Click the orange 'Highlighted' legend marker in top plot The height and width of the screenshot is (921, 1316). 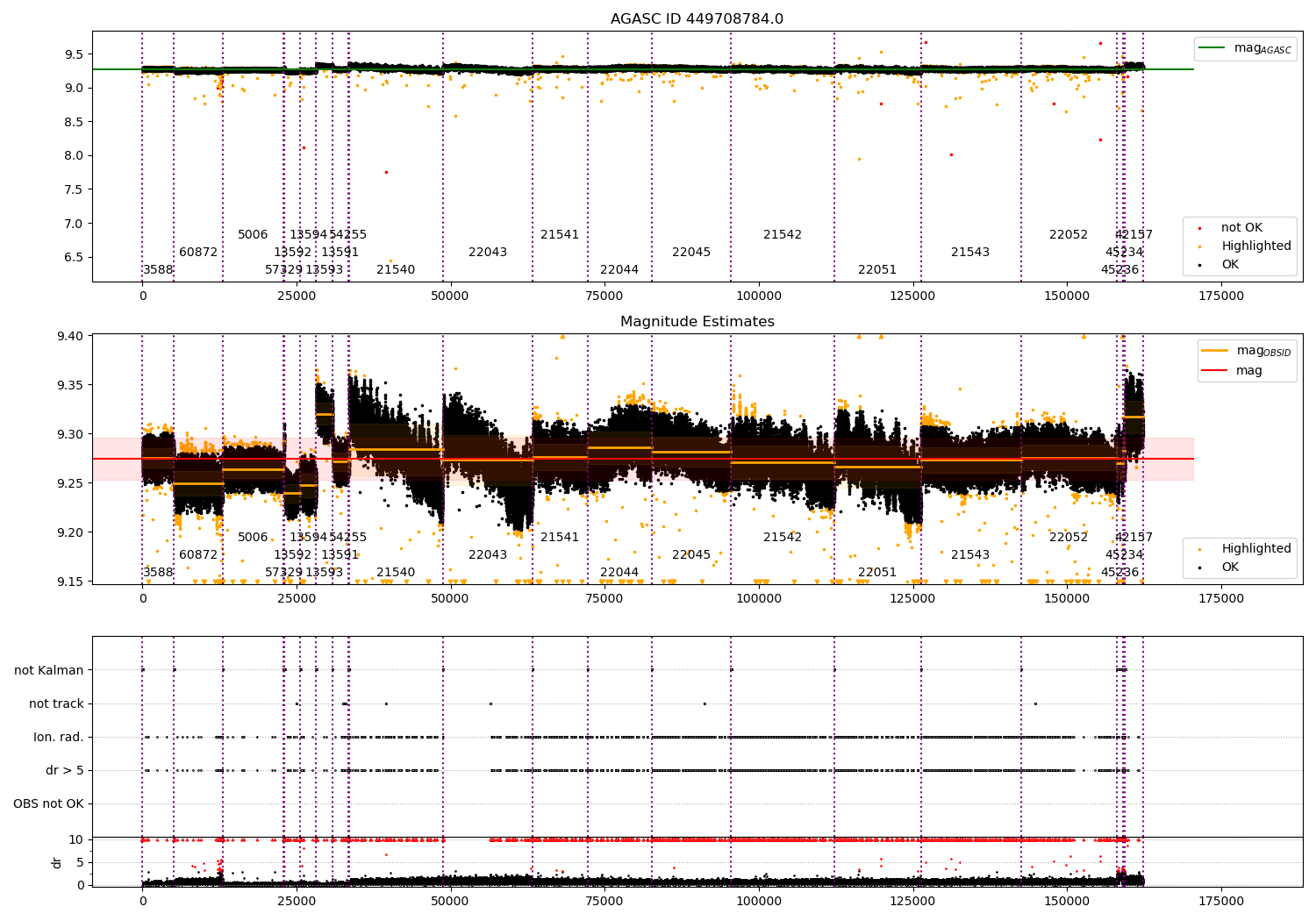(x=1201, y=246)
